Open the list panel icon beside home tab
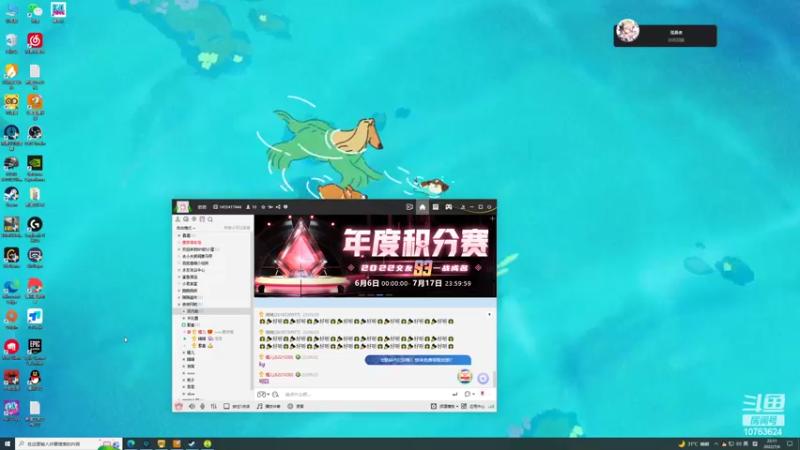The image size is (800, 450). [435, 207]
